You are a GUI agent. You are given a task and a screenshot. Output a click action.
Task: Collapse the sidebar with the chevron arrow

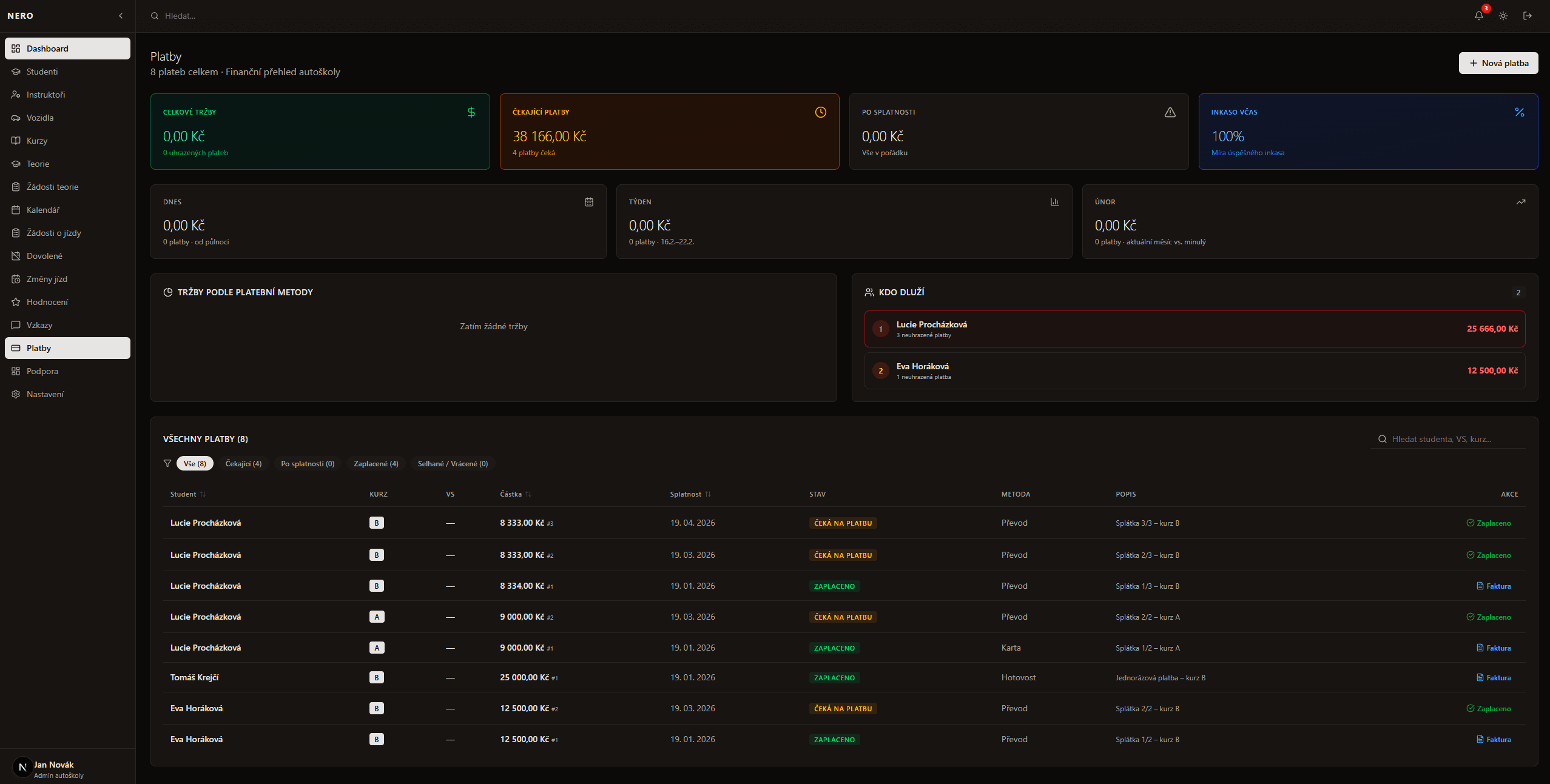(x=121, y=16)
